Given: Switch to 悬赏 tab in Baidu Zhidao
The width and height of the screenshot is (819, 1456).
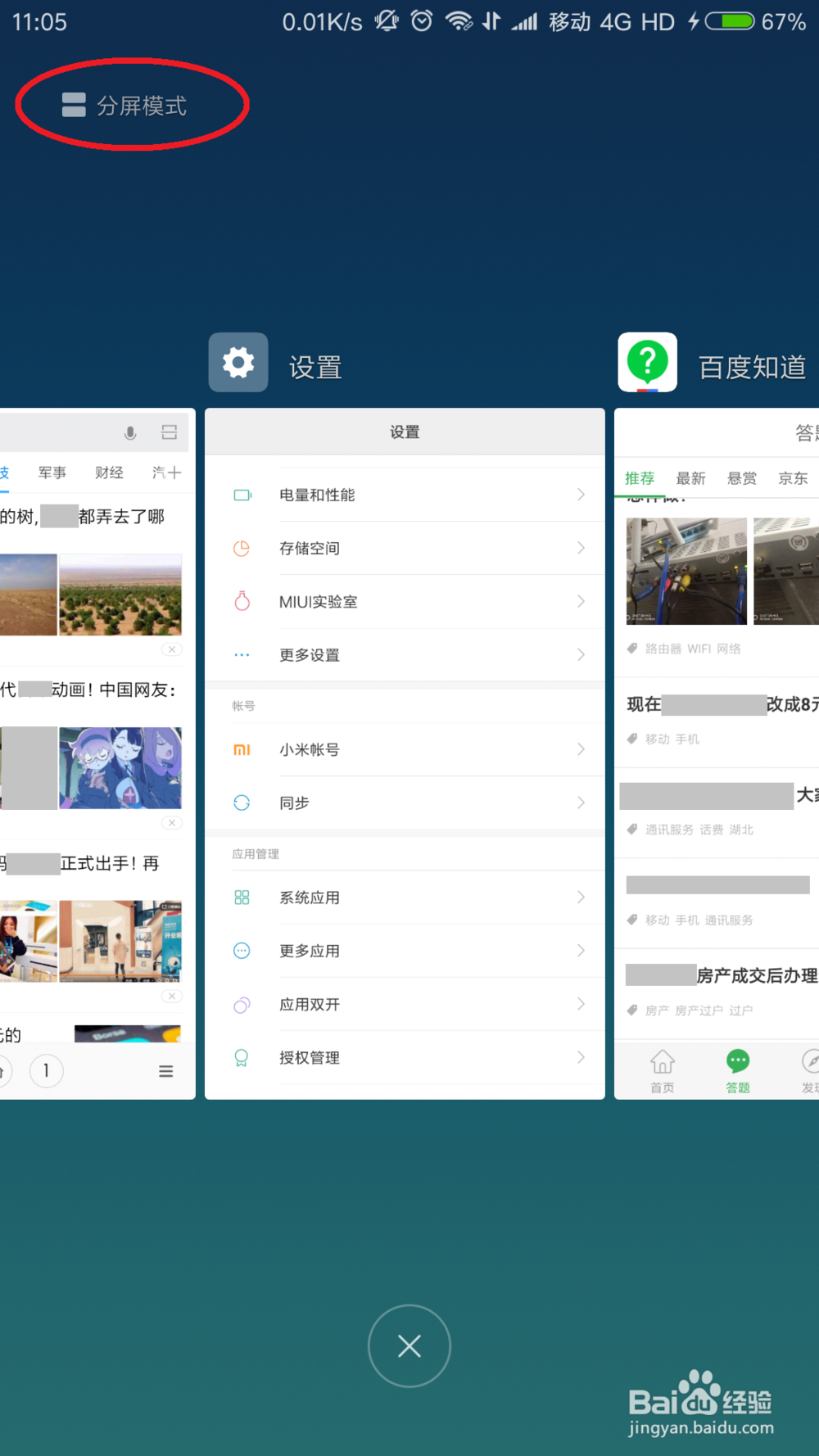Looking at the screenshot, I should 742,478.
